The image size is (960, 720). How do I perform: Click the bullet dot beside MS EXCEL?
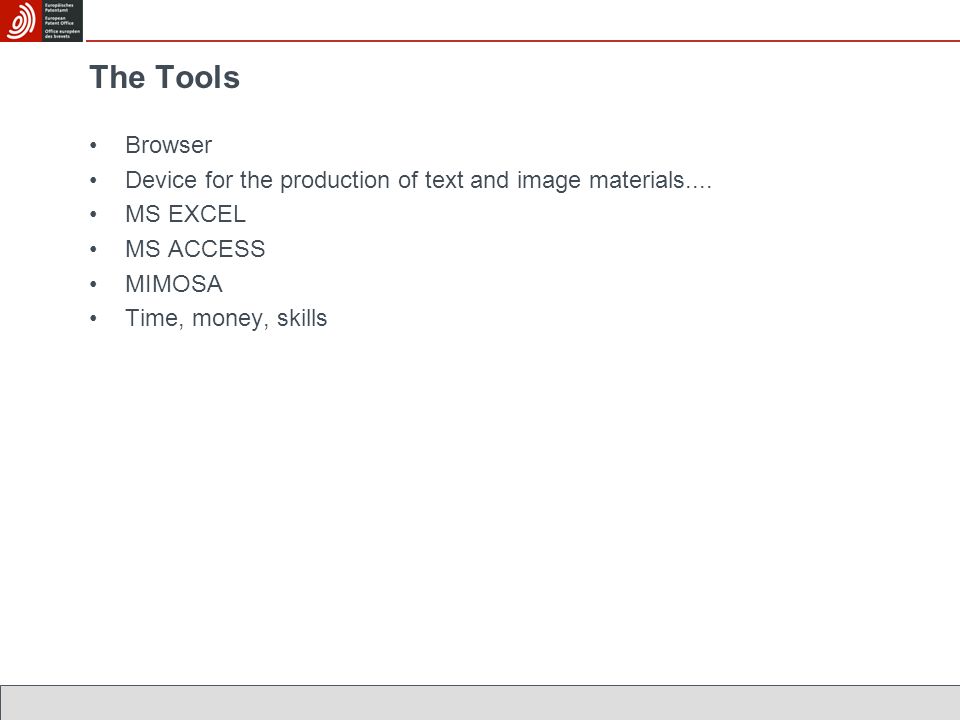click(93, 214)
